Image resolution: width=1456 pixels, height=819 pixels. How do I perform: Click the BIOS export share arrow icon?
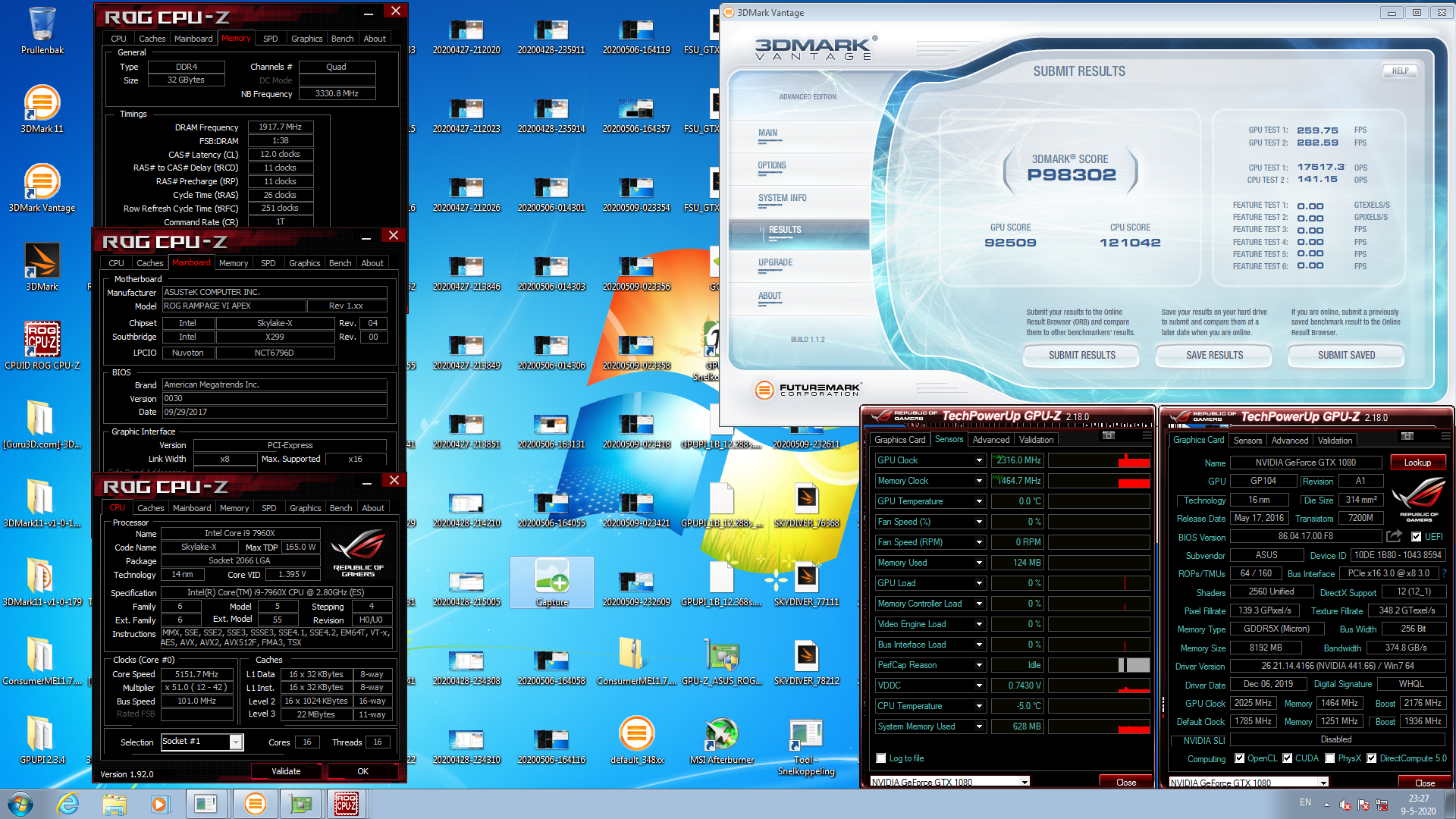1394,536
